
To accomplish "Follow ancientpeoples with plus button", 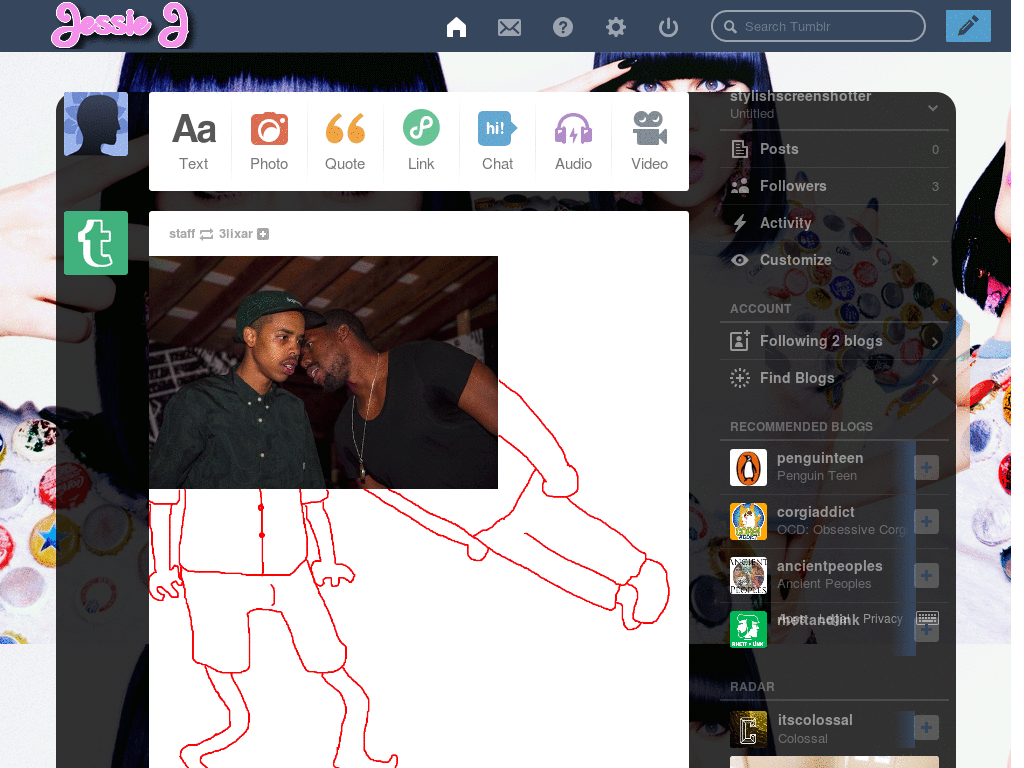I will tap(926, 575).
